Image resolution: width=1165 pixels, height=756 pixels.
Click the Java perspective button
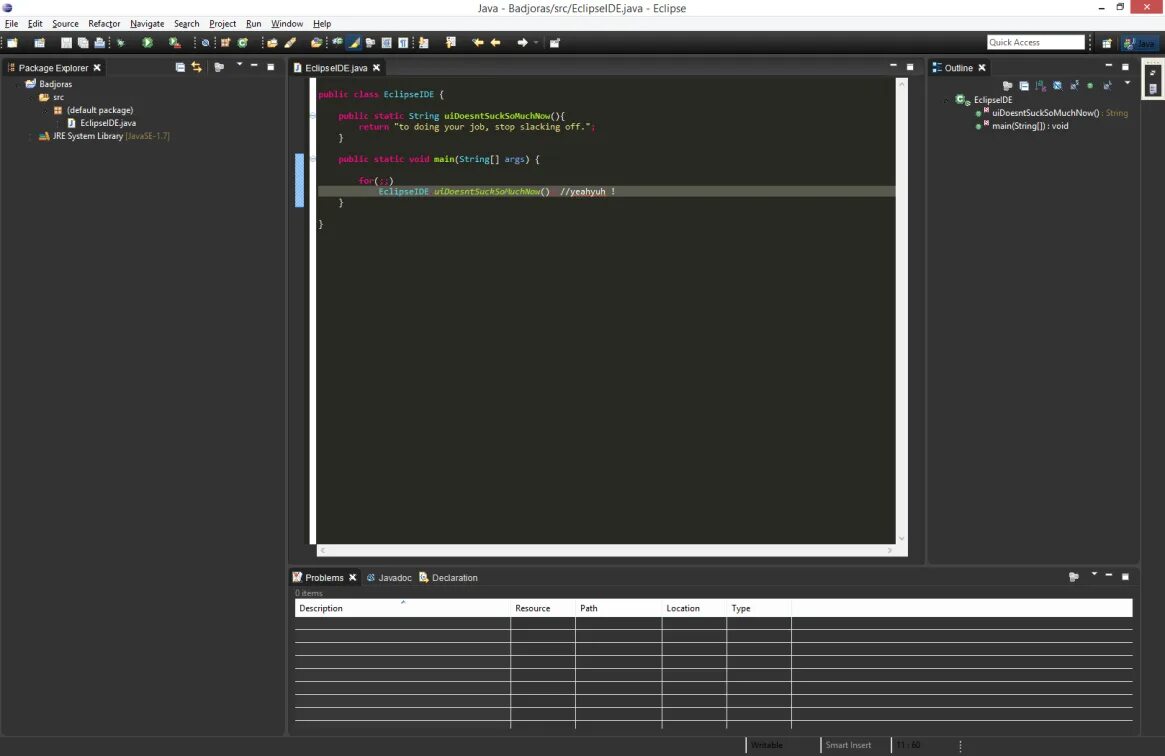1140,43
